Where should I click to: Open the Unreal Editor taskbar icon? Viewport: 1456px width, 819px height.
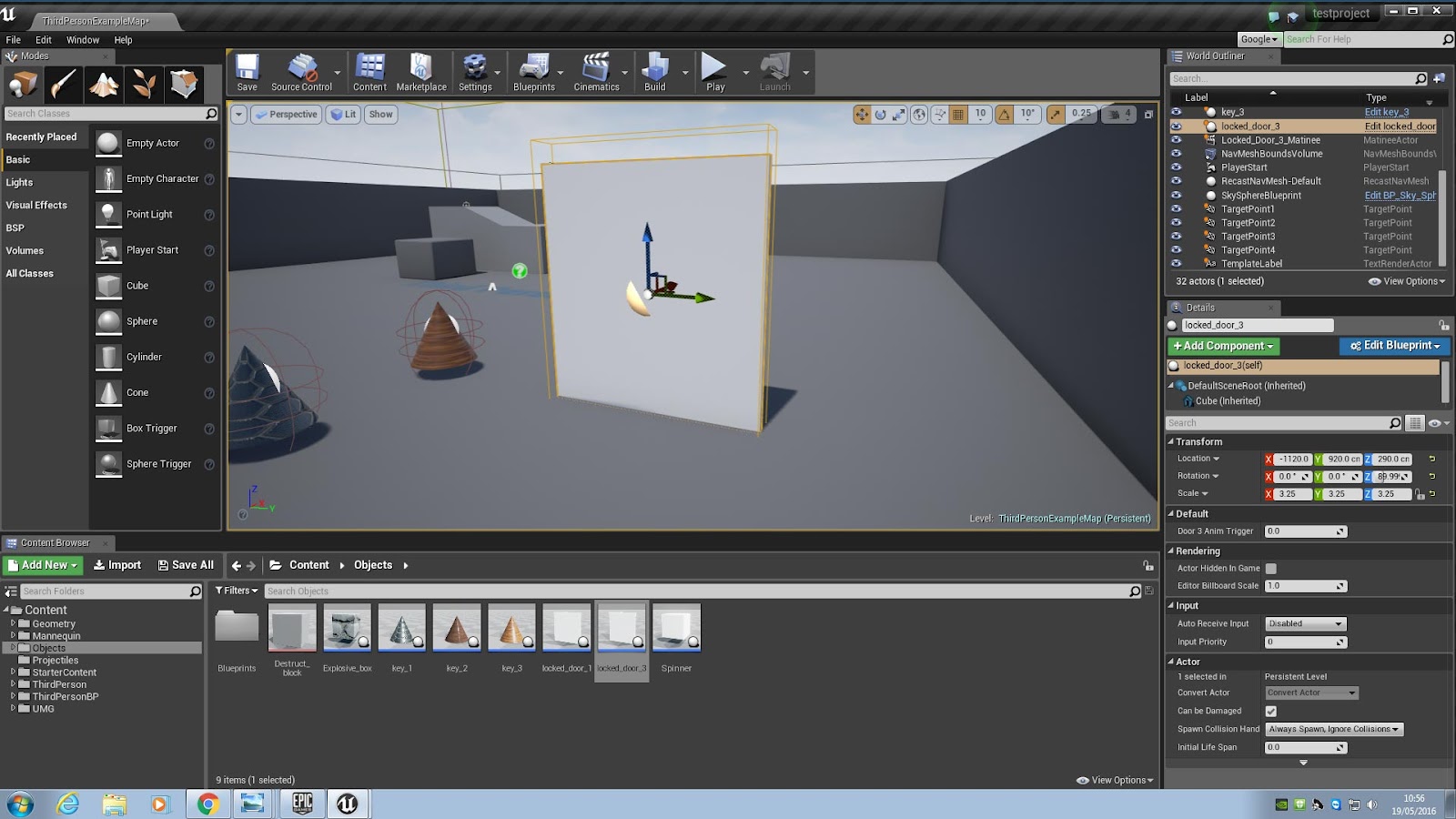(x=347, y=804)
